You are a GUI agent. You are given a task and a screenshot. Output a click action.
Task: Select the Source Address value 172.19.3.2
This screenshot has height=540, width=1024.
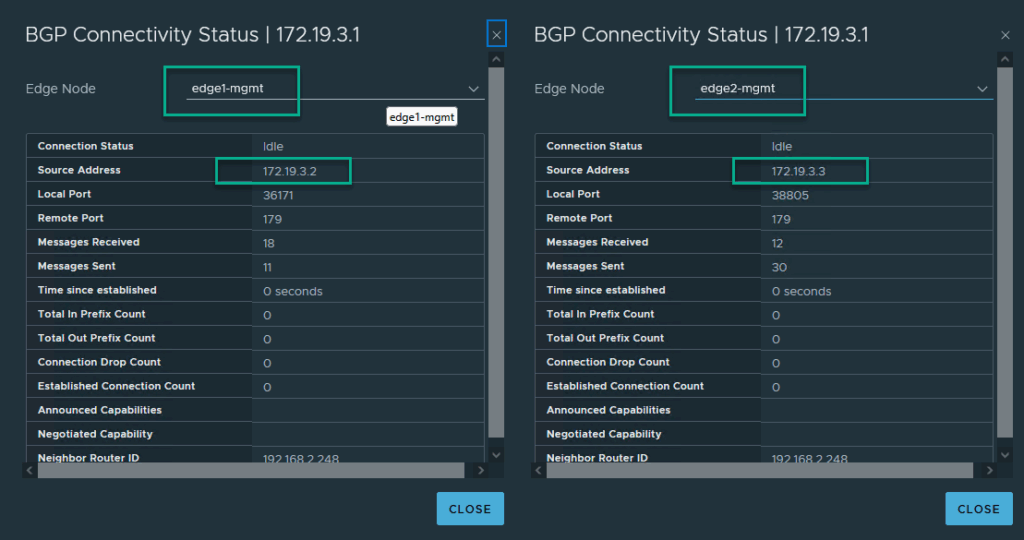283,171
